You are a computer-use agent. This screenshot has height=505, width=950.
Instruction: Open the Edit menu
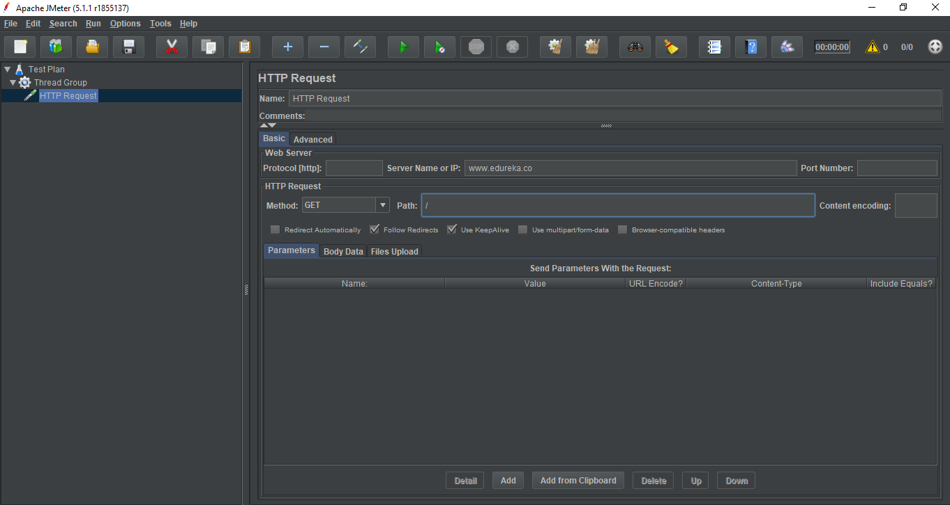(x=33, y=24)
